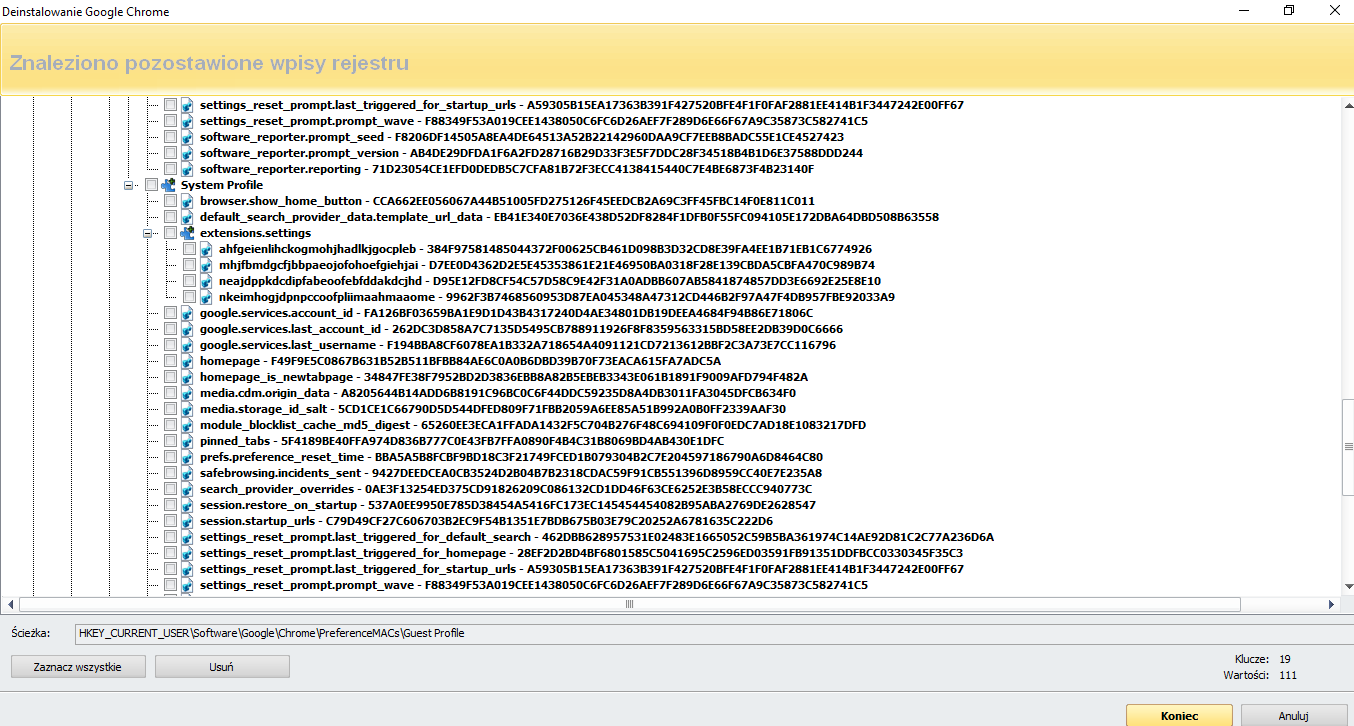The width and height of the screenshot is (1354, 726).
Task: Click the icon for default_search_provider_data.template_url_data
Action: pyautogui.click(x=187, y=217)
